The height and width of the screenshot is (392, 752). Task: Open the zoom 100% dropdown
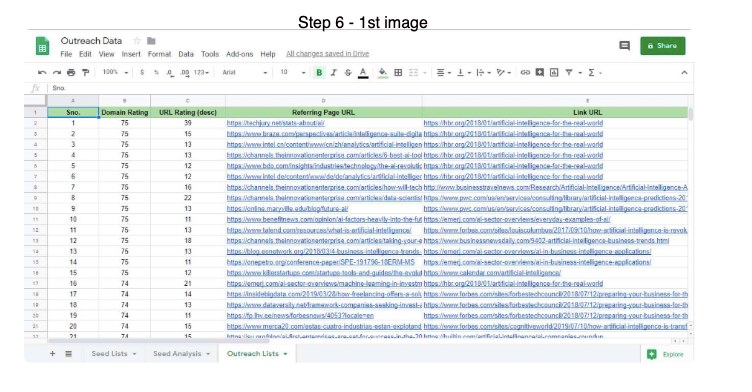[115, 72]
